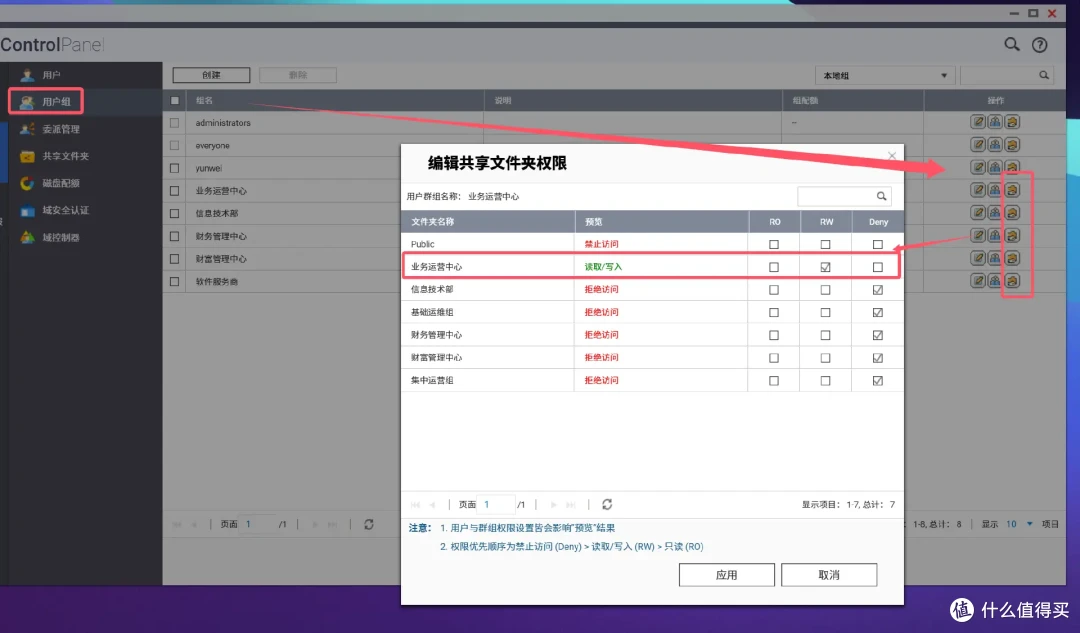Screen dimensions: 1080x633
Task: Click the 委派管理 sidebar icon
Action: pos(28,129)
